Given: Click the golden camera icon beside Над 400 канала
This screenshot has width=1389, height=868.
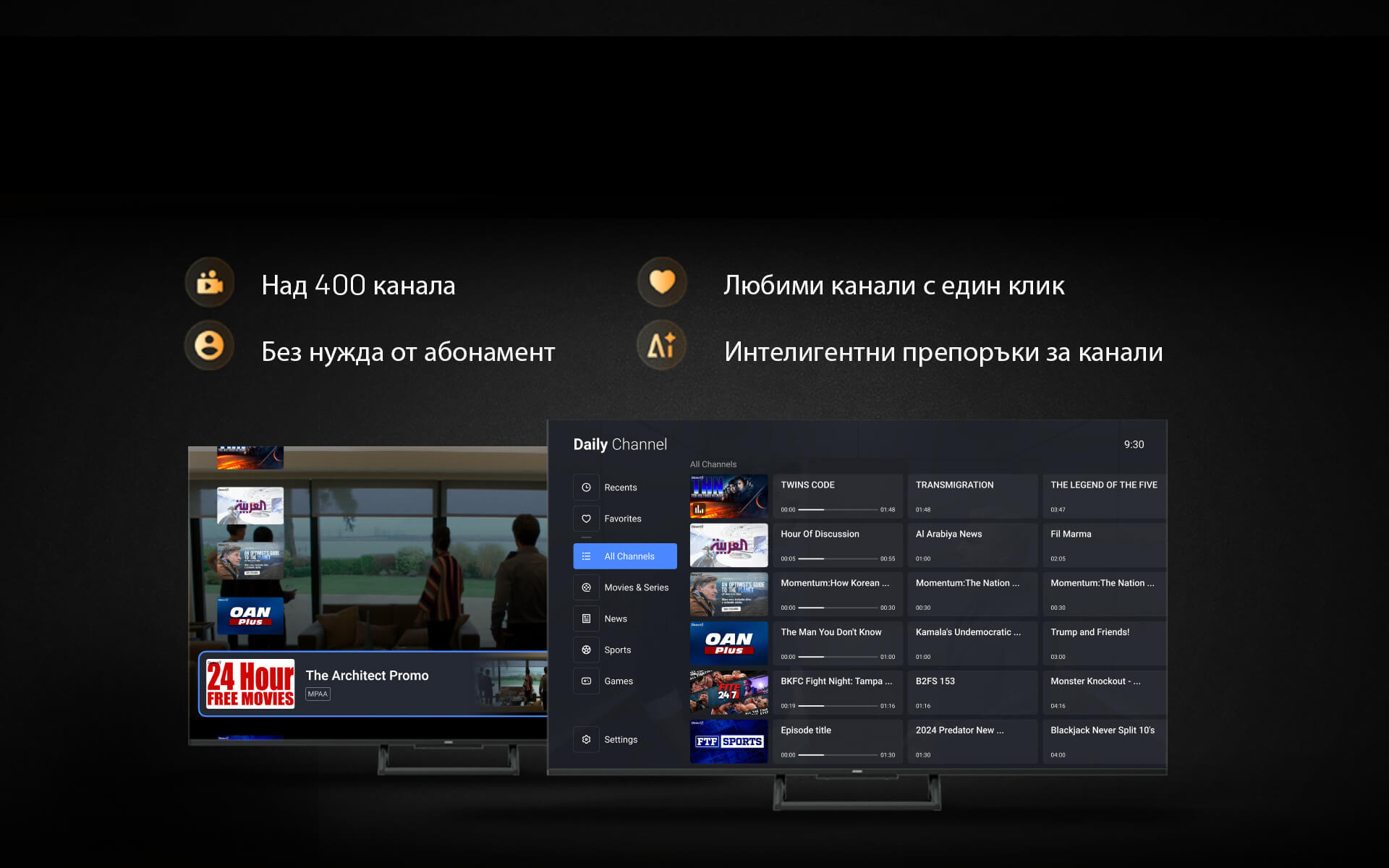Looking at the screenshot, I should (x=209, y=283).
